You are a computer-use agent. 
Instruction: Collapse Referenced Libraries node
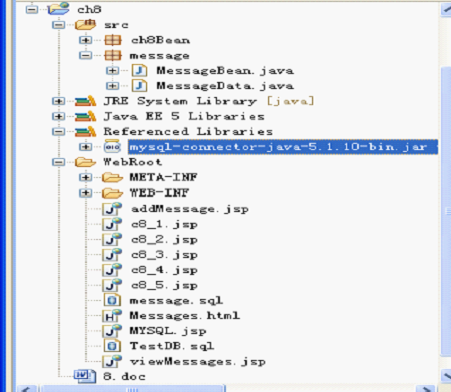pos(58,131)
